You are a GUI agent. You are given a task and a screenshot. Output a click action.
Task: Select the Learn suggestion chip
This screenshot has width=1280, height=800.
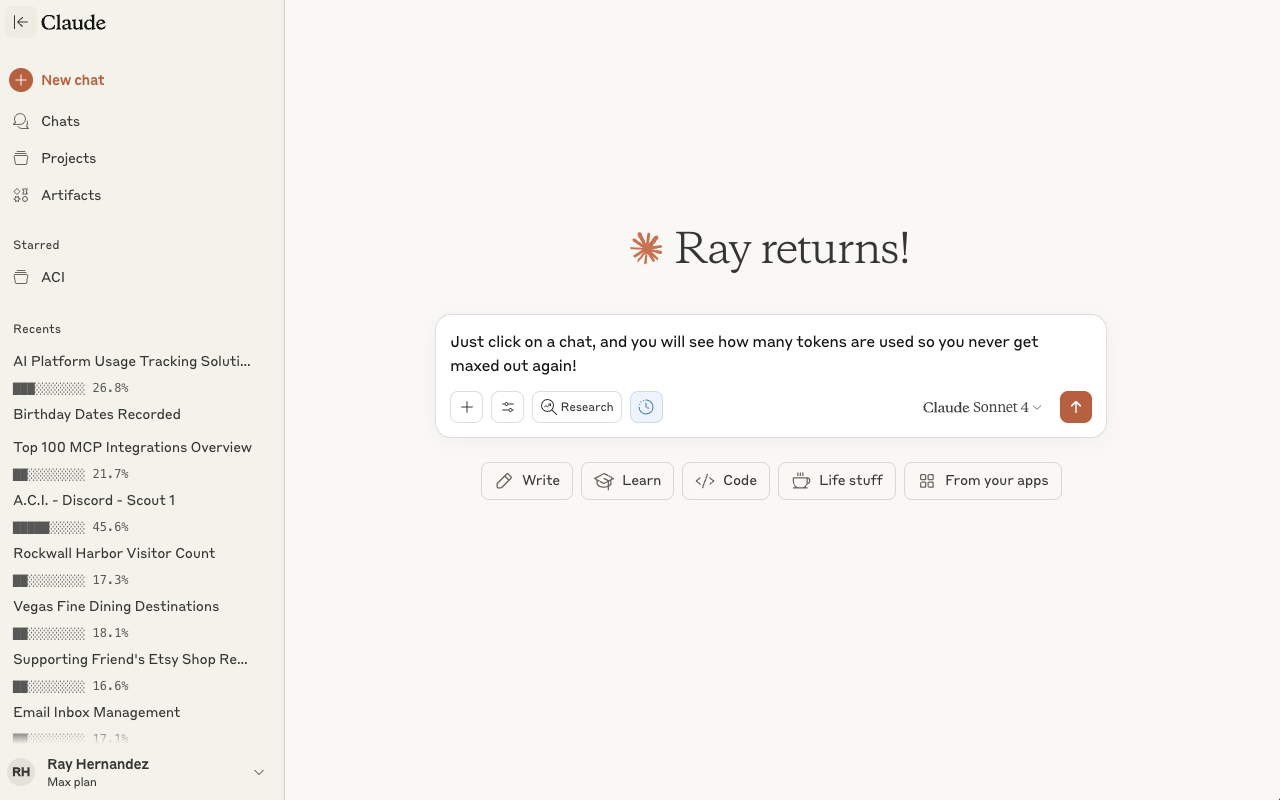627,481
